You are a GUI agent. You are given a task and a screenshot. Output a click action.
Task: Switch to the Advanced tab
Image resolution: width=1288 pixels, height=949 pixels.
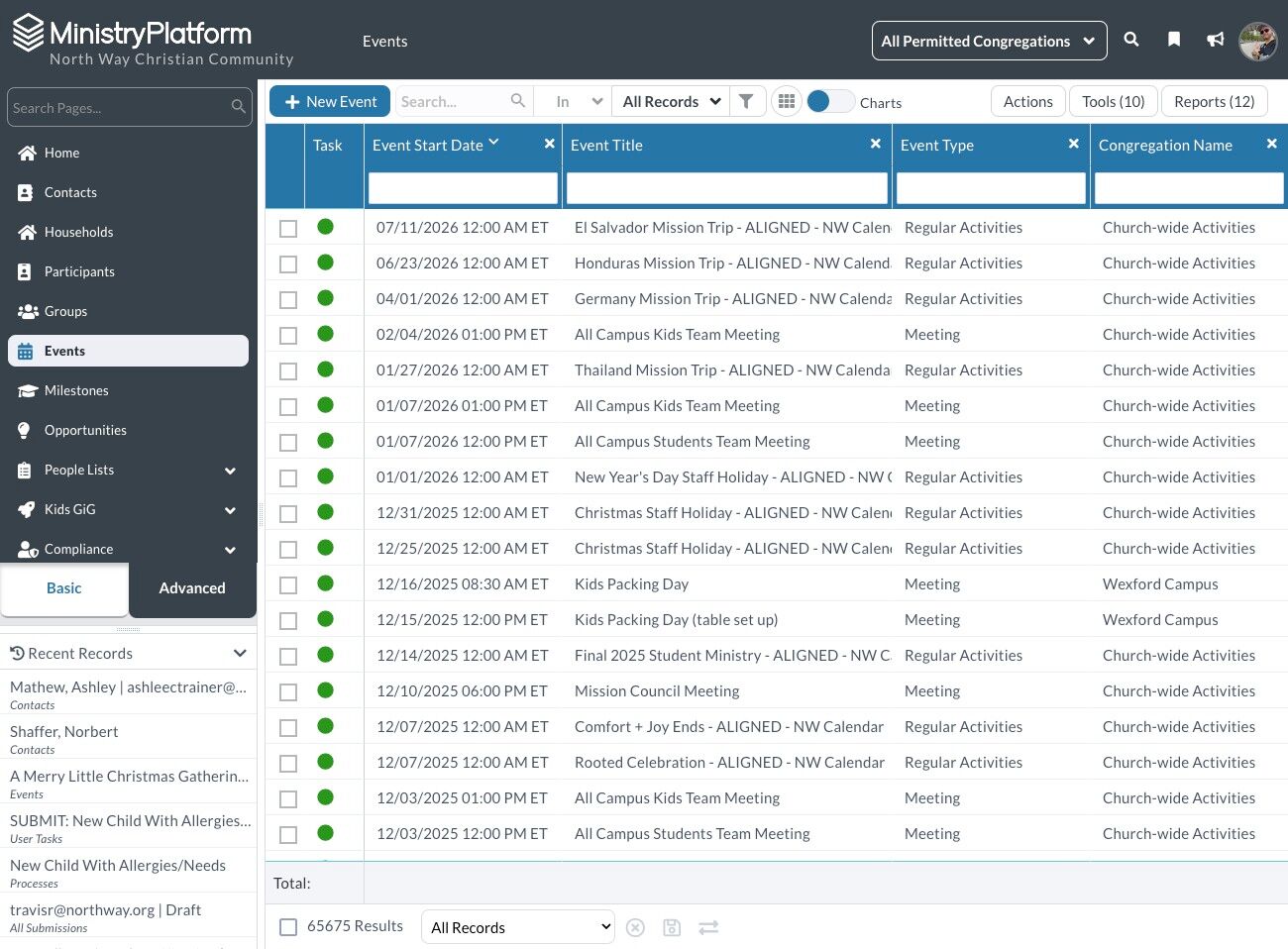pyautogui.click(x=192, y=588)
